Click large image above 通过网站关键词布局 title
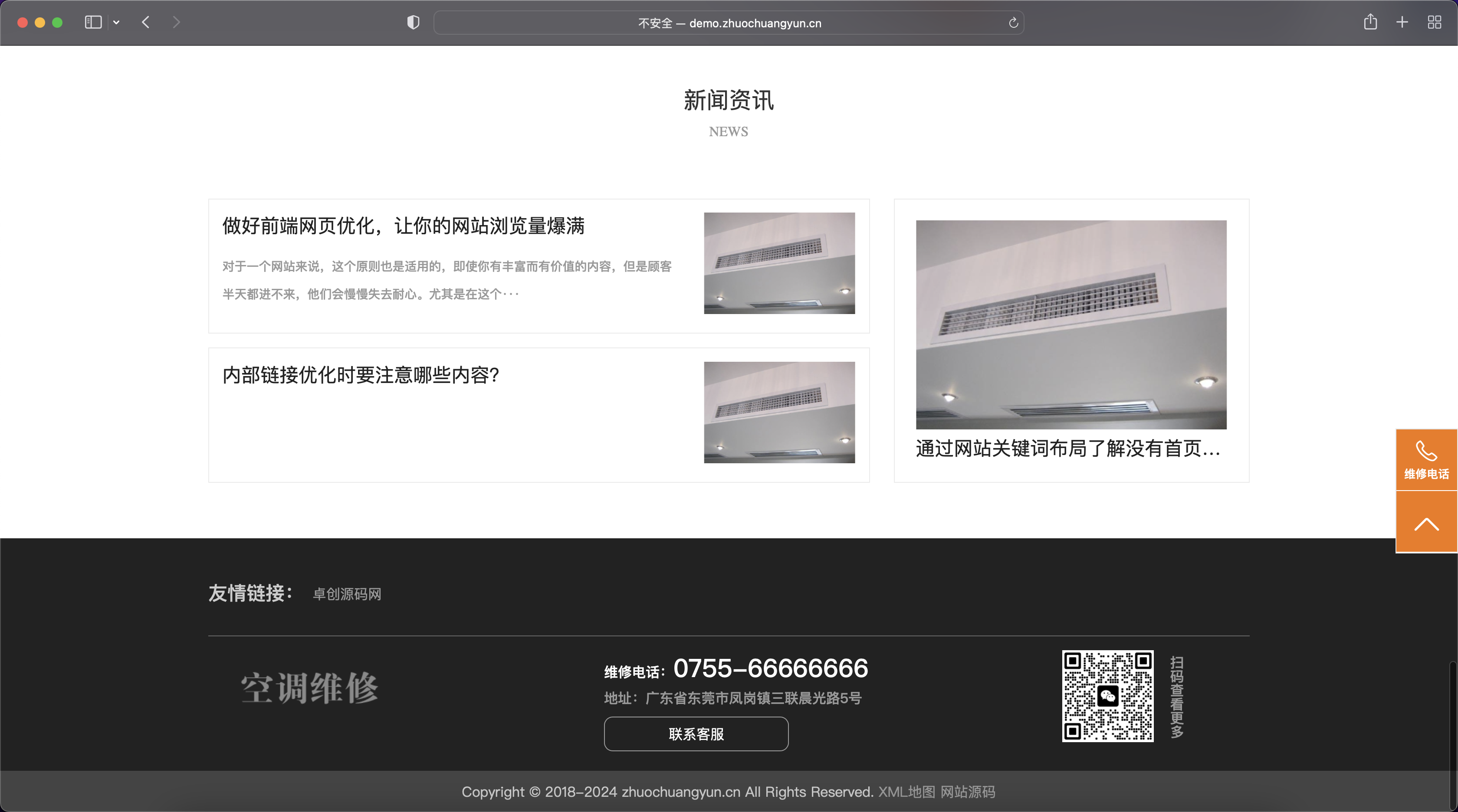The height and width of the screenshot is (812, 1458). point(1071,325)
